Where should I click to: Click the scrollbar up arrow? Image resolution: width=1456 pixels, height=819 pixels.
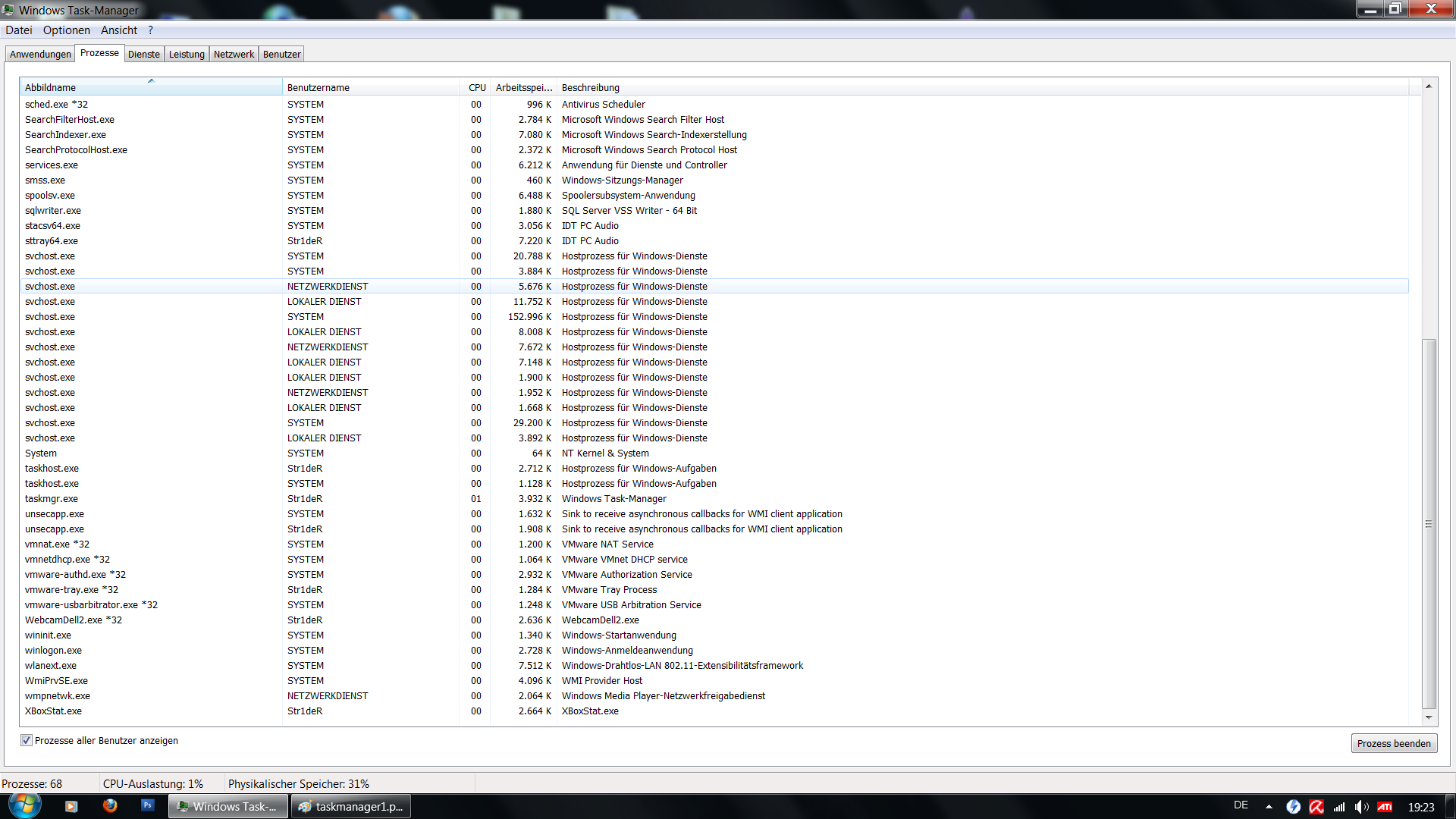tap(1429, 86)
